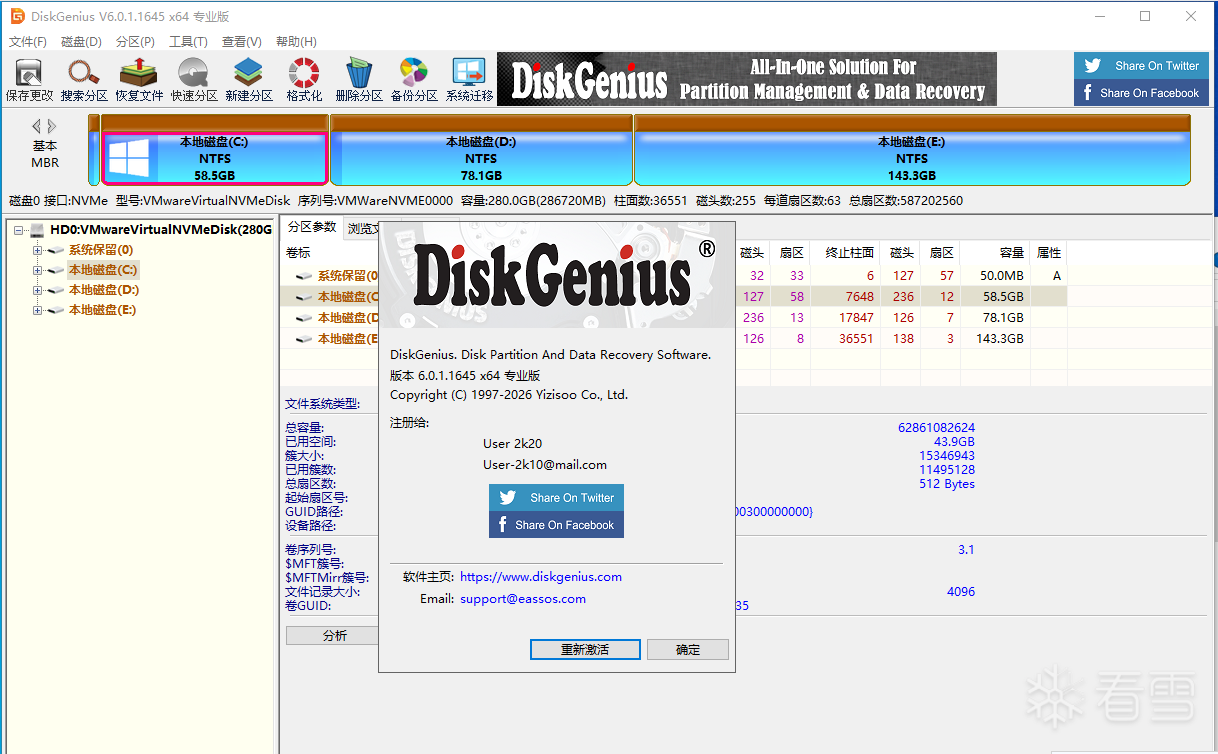Expand the 本地磁盘(C:) tree node
This screenshot has width=1218, height=754.
(x=37, y=270)
